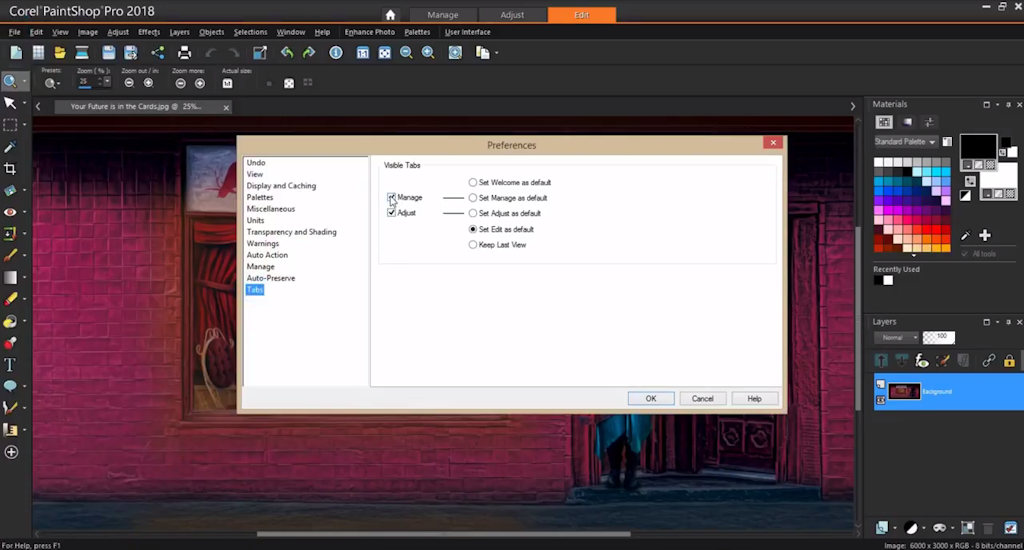Viewport: 1024px width, 550px height.
Task: Switch to the Adjust workspace tab
Action: 512,14
